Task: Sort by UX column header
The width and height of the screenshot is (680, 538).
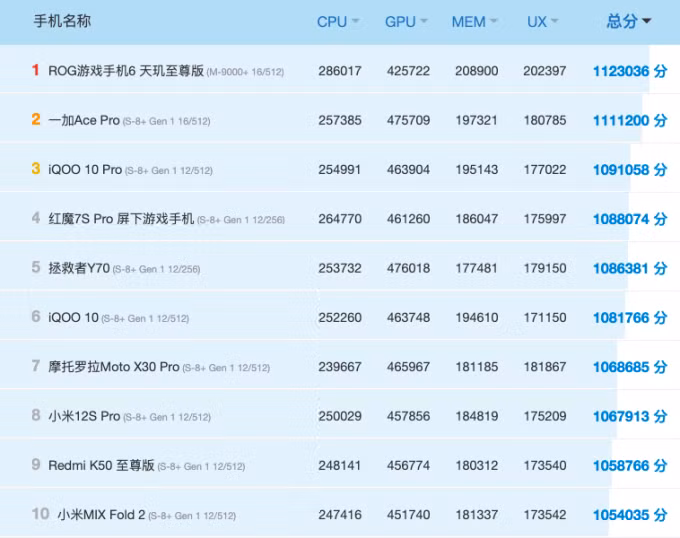Action: point(543,21)
